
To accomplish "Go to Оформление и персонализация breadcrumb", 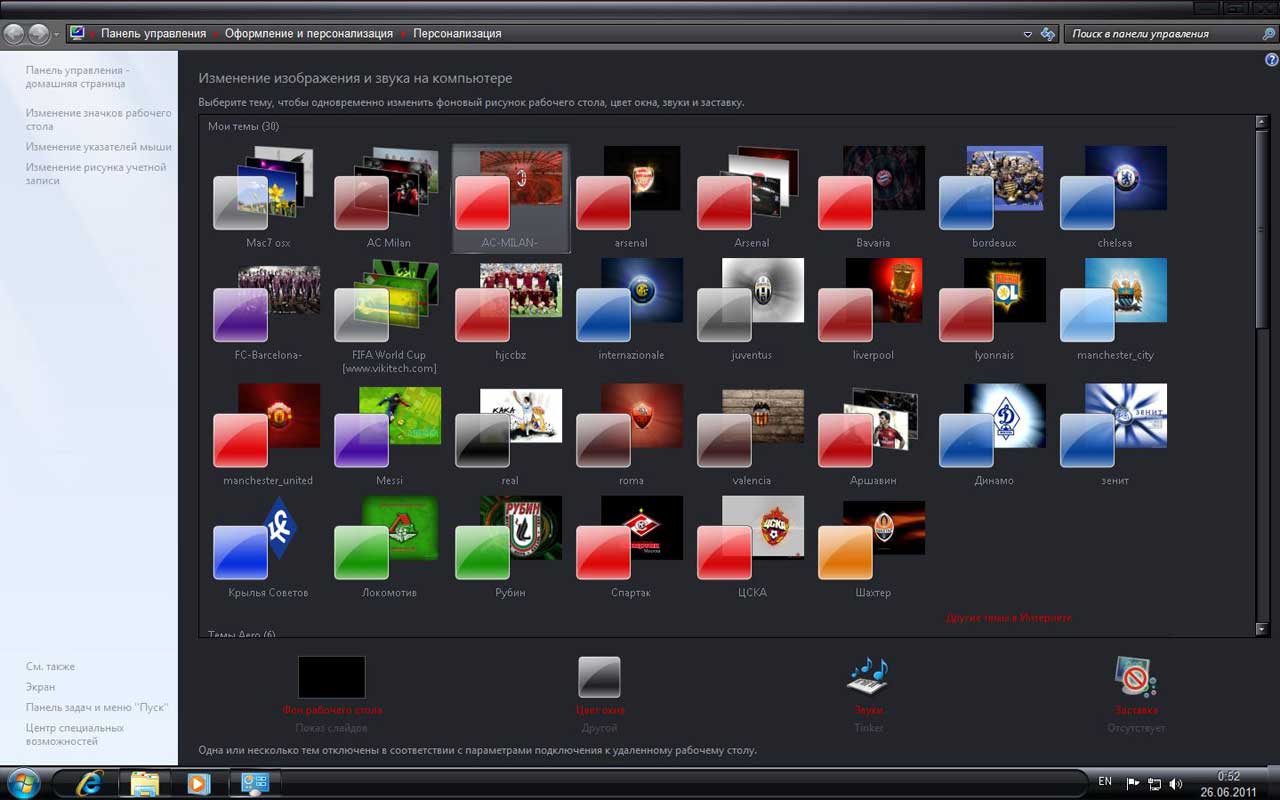I will click(x=308, y=34).
